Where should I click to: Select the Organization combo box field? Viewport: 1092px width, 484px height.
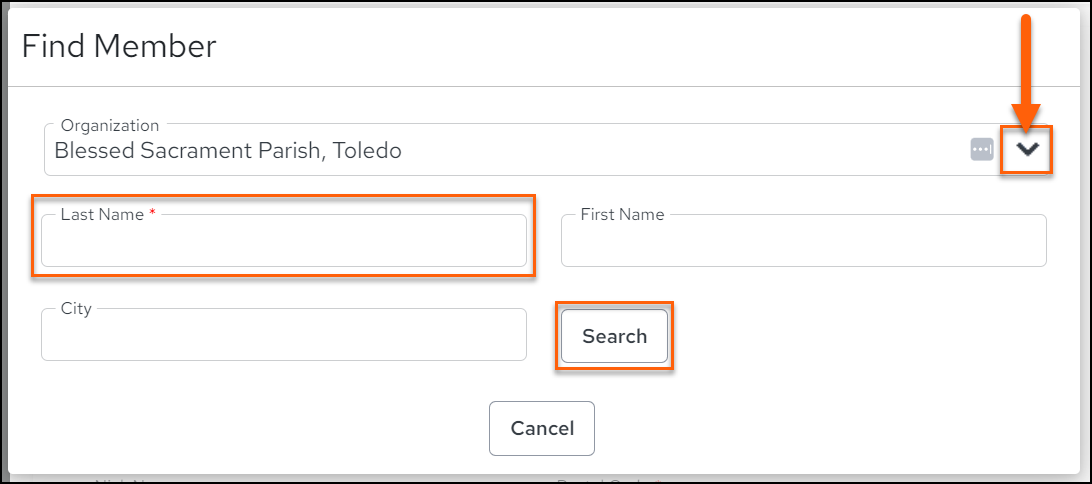pos(545,149)
